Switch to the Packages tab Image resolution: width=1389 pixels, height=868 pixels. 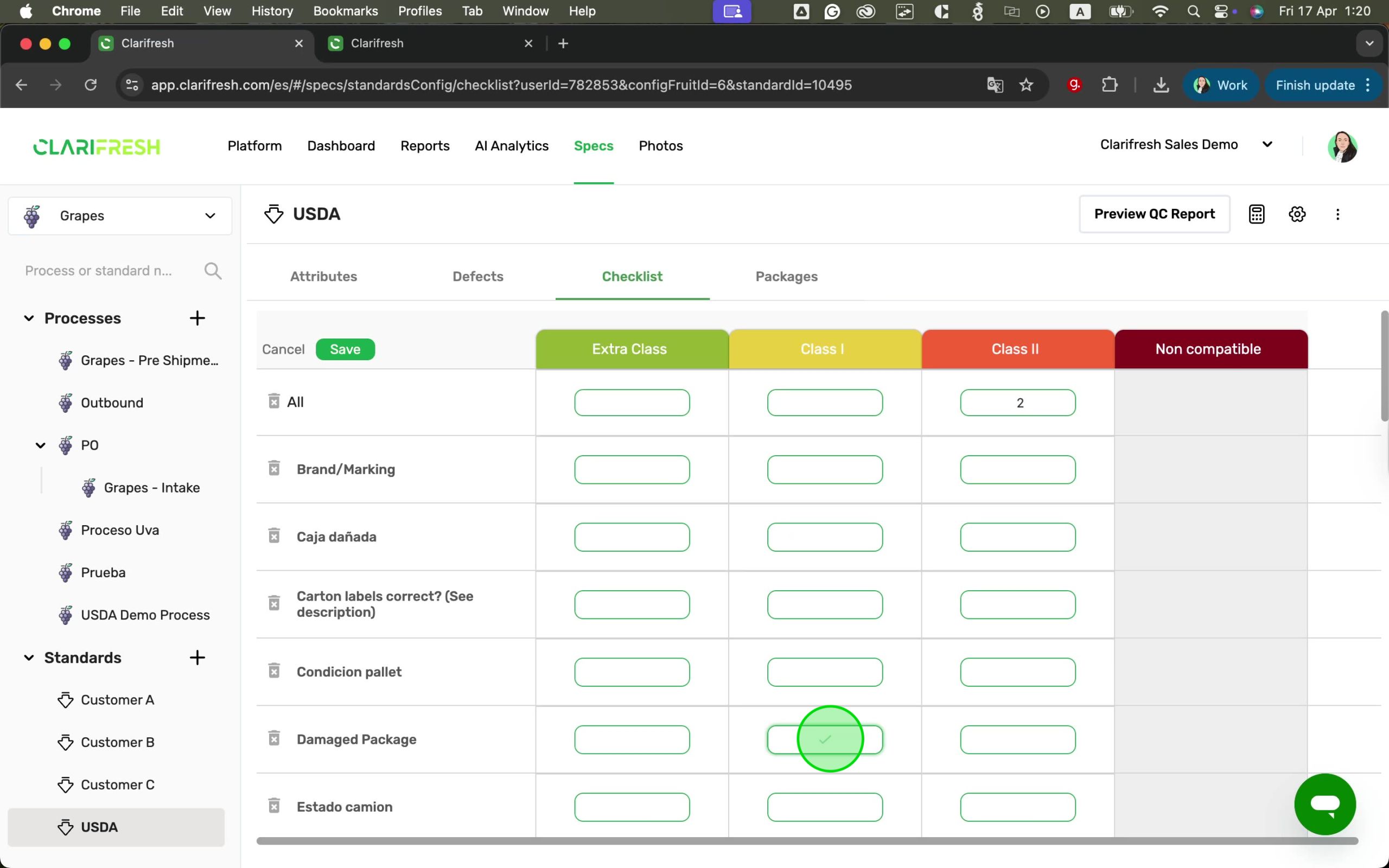pyautogui.click(x=786, y=276)
